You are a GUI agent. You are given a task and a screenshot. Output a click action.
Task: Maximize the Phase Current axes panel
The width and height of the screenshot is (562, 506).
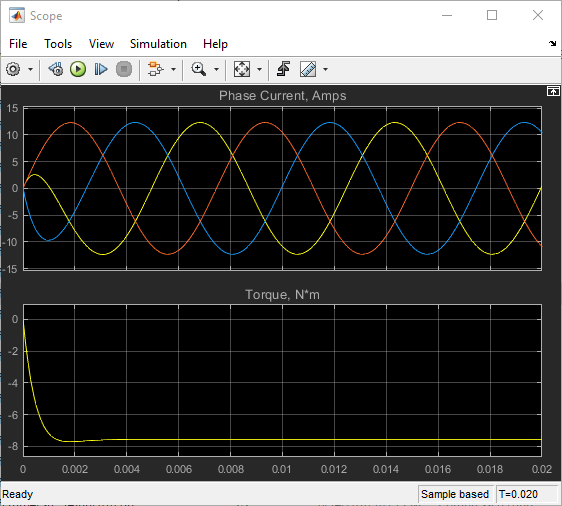[553, 92]
